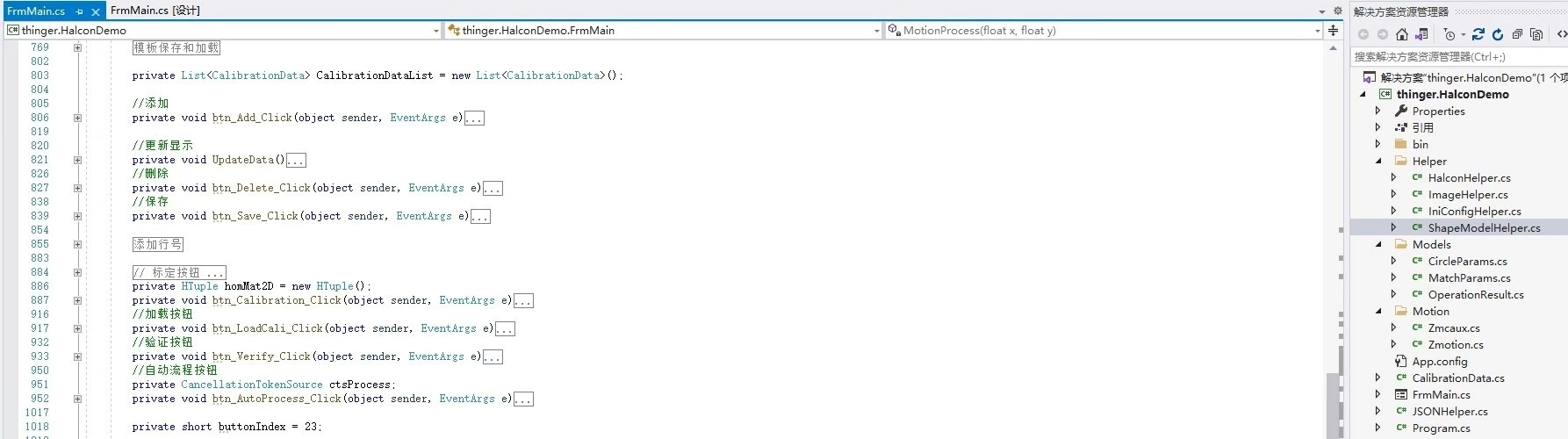Expand btn_Add_Click method at line 806
This screenshot has width=1568, height=439.
click(77, 118)
